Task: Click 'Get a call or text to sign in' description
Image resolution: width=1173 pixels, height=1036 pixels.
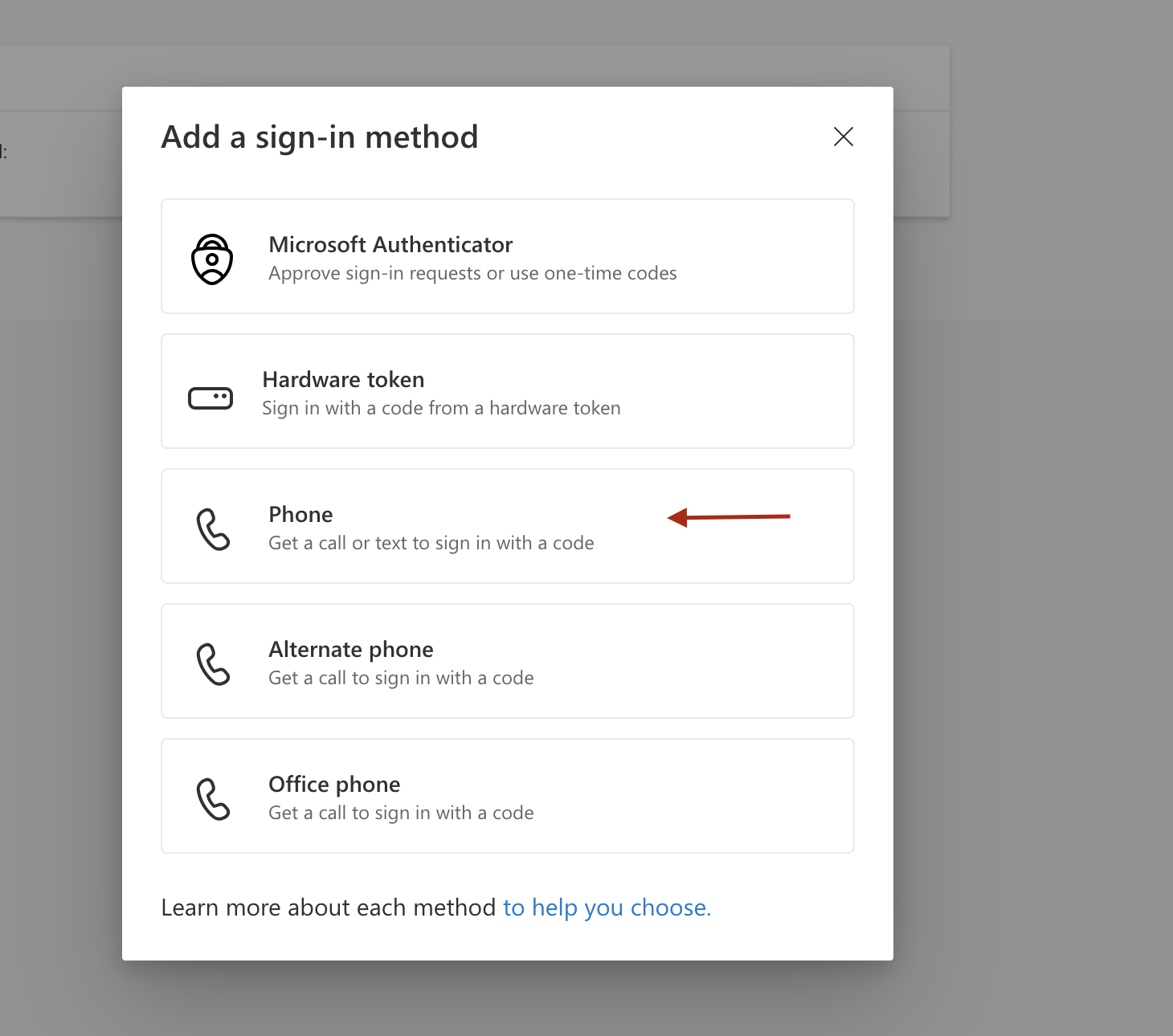Action: tap(431, 544)
